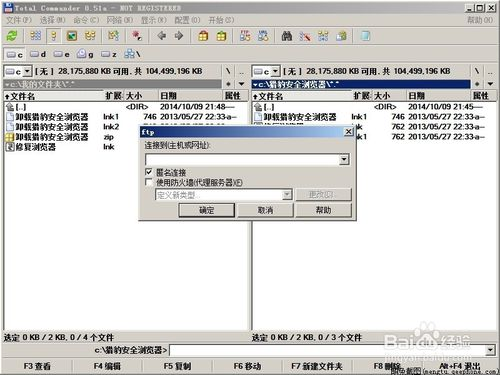Enable the 使用防火墙(代理服务器) checkbox
The image size is (500, 375).
149,182
